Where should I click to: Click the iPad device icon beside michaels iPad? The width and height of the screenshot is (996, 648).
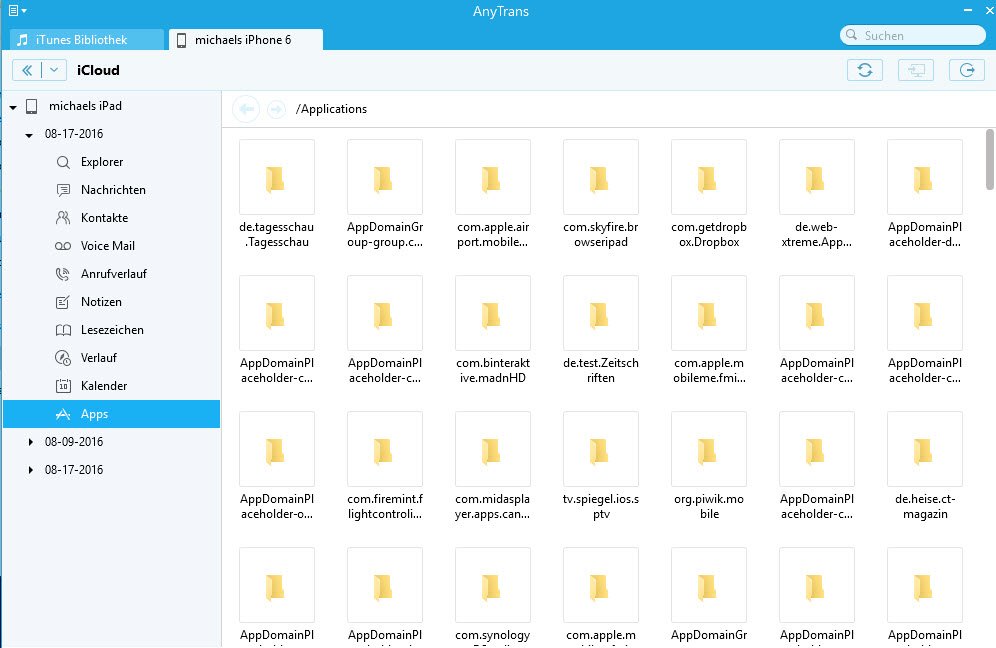tap(32, 106)
